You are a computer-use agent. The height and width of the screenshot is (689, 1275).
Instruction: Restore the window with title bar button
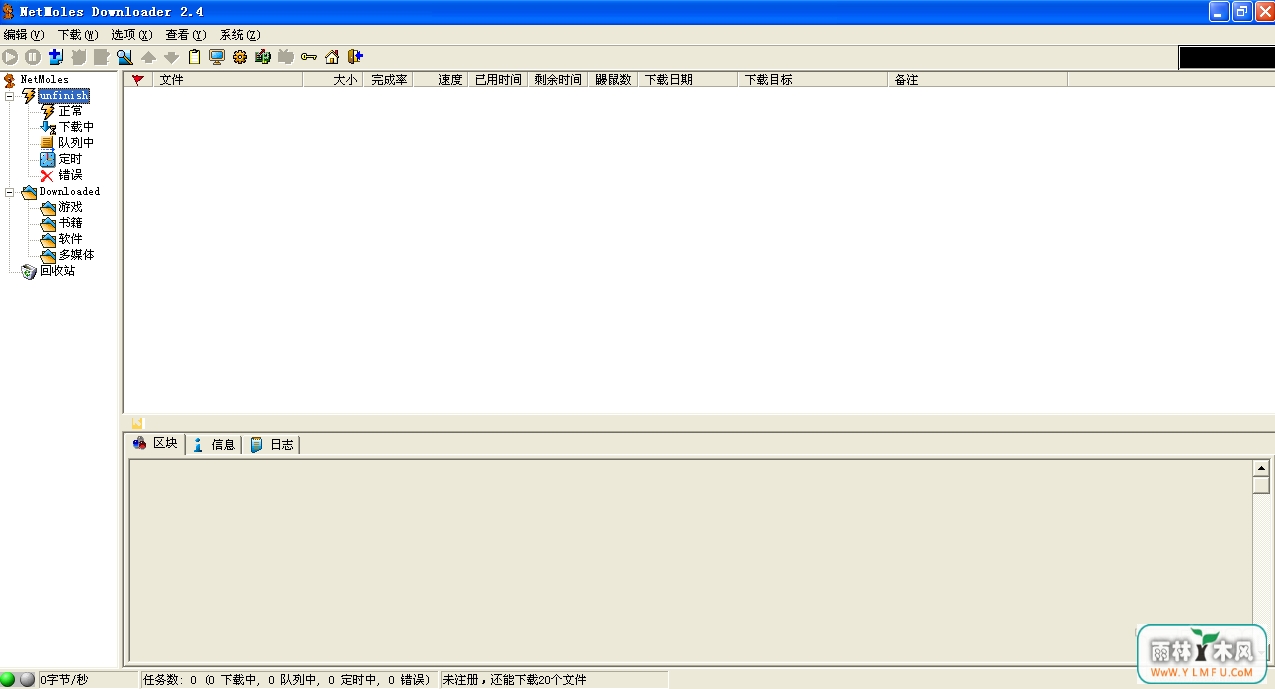(1241, 12)
